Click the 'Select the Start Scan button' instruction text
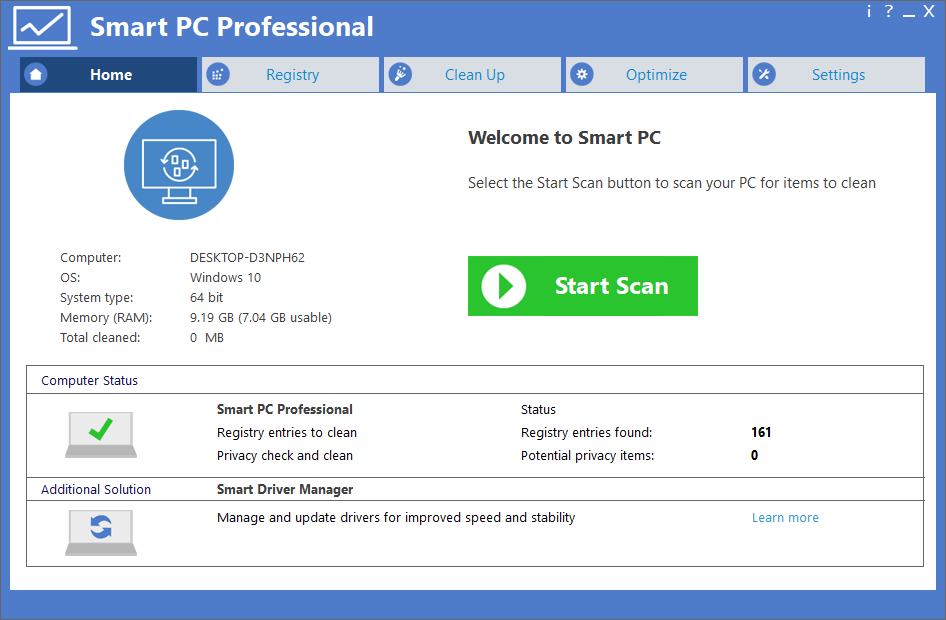The image size is (946, 620). 672,183
